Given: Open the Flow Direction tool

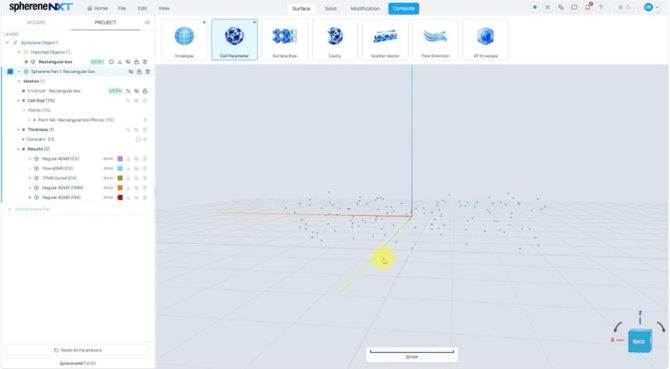Looking at the screenshot, I should 435,39.
